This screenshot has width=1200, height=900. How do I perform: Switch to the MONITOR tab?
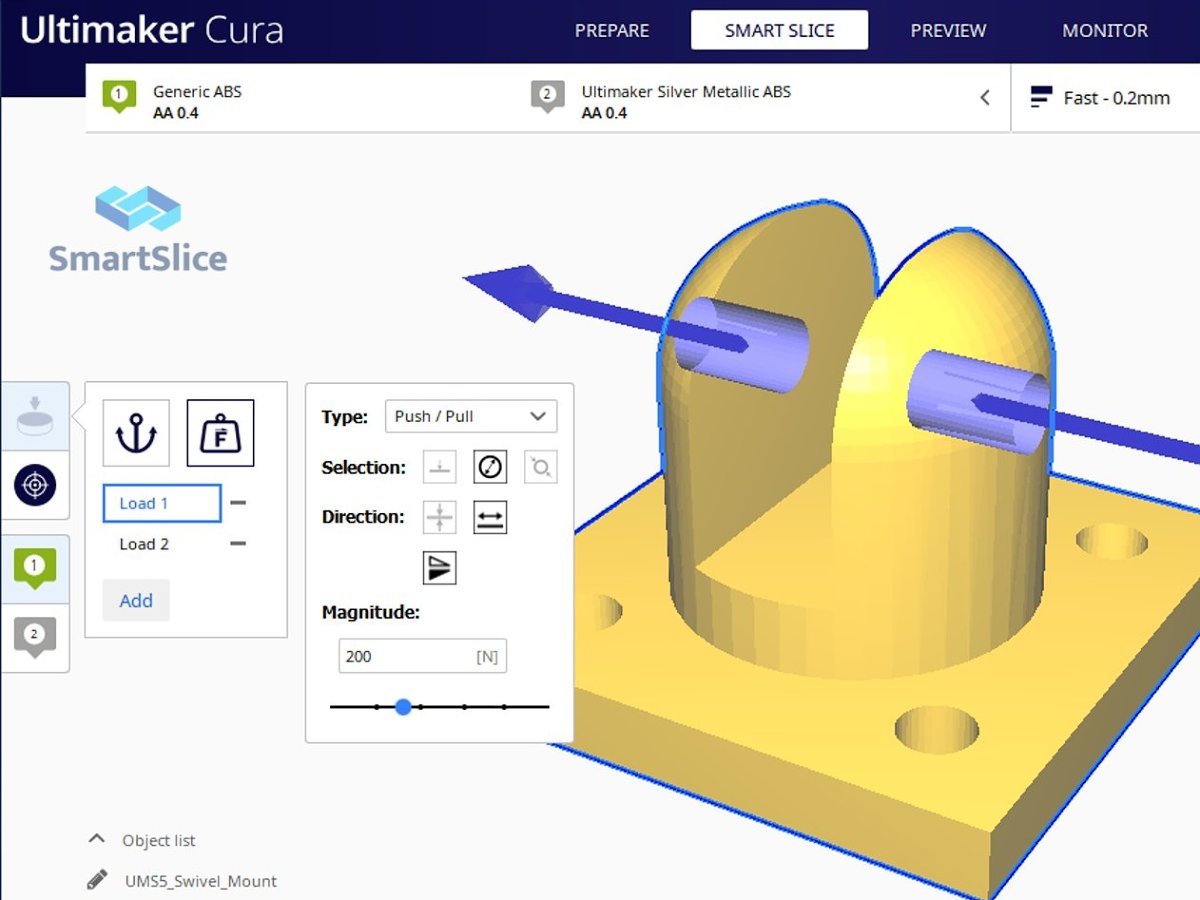click(1105, 30)
